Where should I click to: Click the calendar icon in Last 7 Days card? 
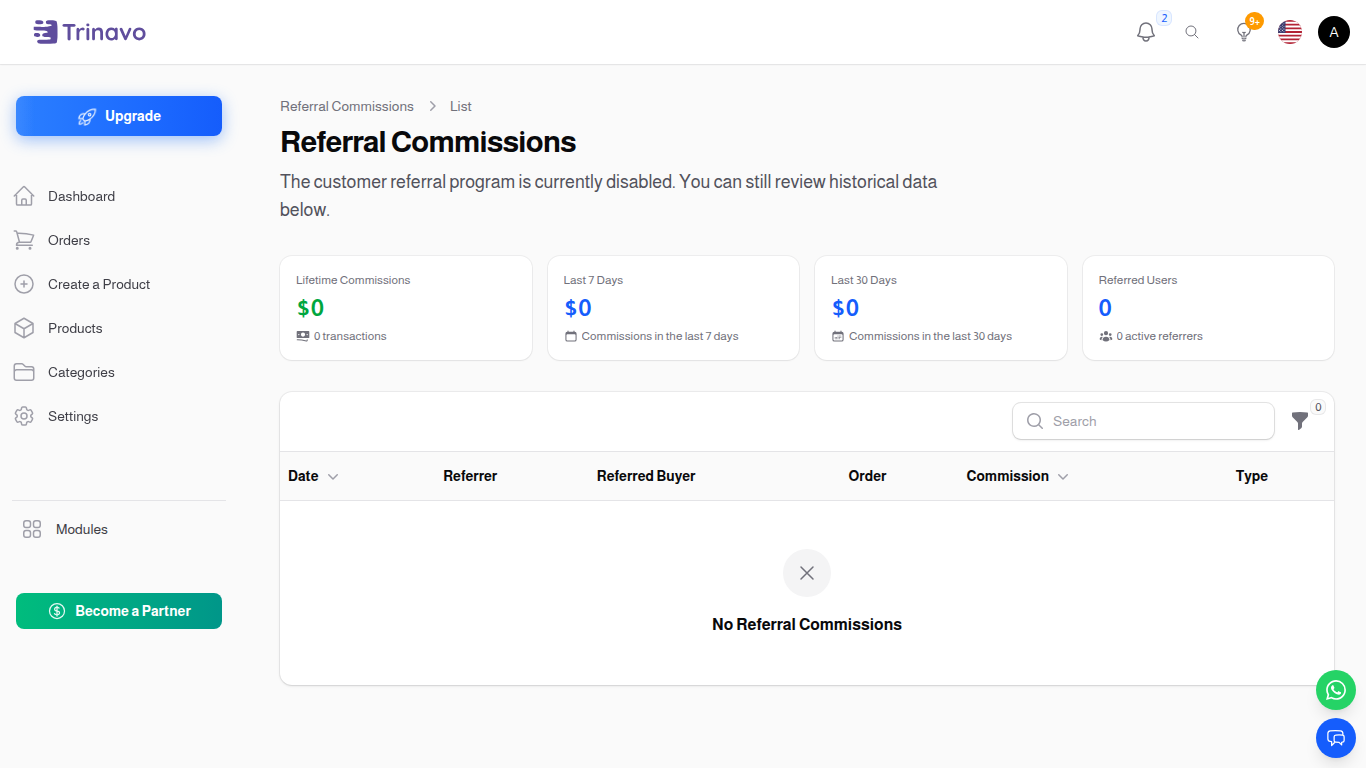click(571, 336)
